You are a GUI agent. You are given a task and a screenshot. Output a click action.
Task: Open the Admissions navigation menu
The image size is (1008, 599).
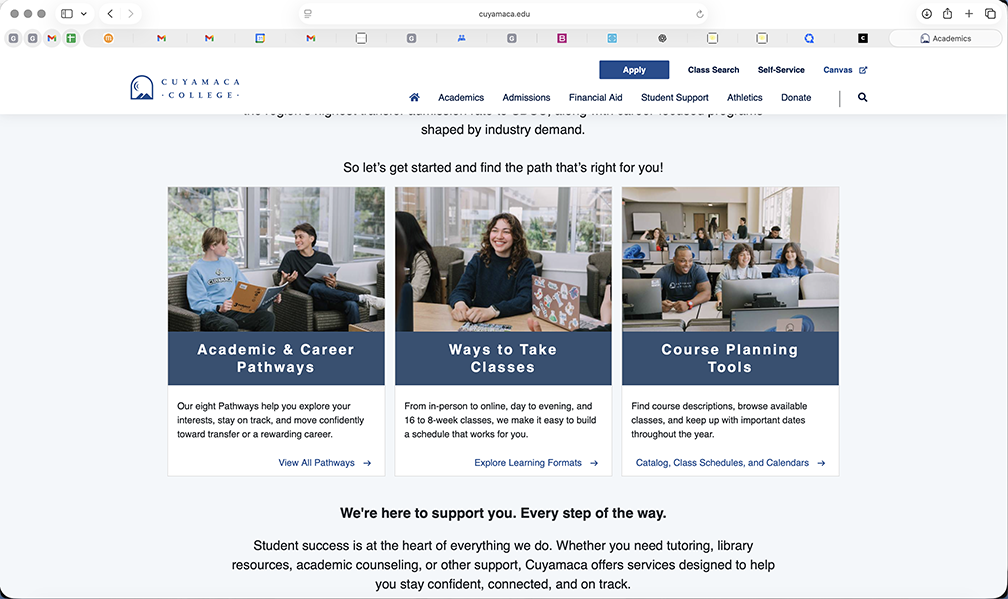click(x=526, y=98)
